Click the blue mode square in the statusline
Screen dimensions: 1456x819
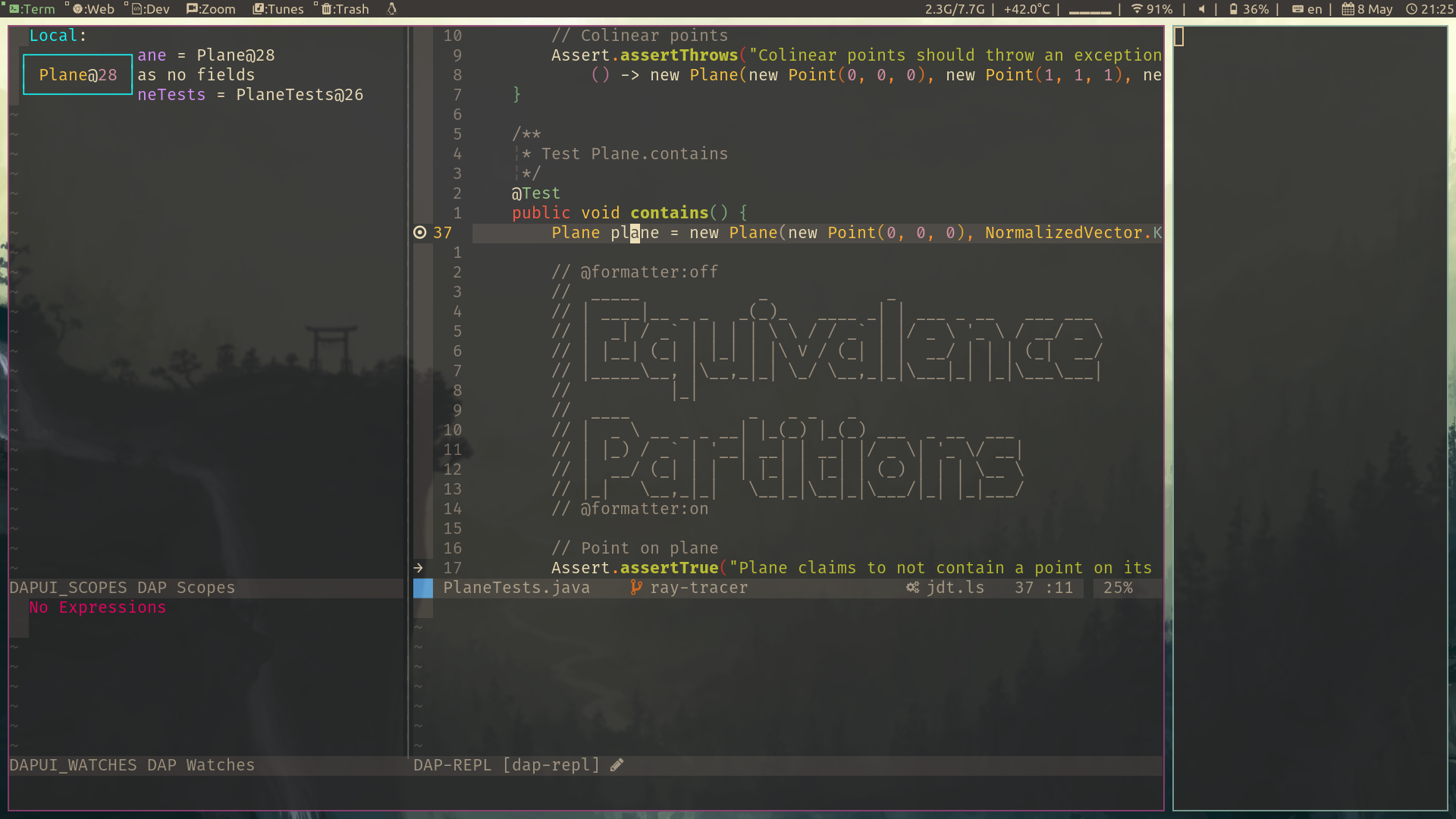(422, 587)
